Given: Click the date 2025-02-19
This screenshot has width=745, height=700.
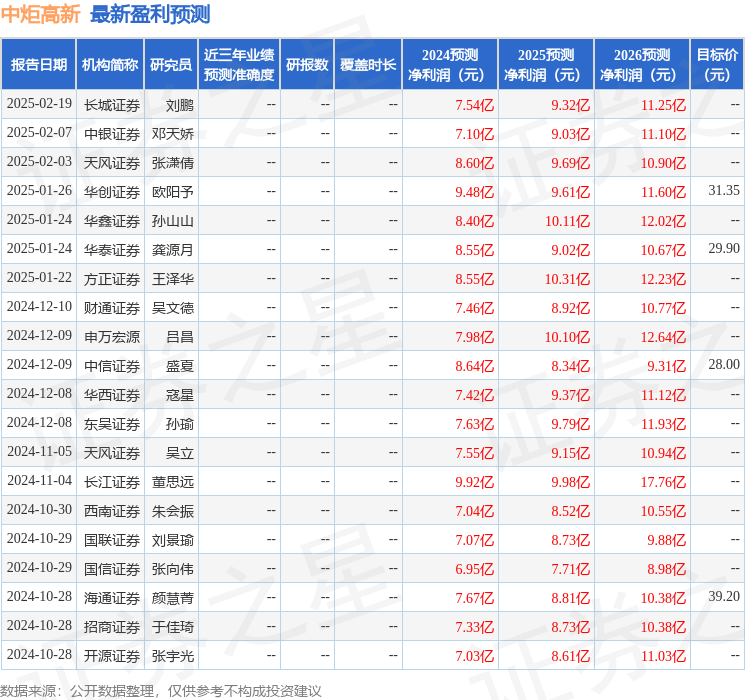Looking at the screenshot, I should pos(39,104).
